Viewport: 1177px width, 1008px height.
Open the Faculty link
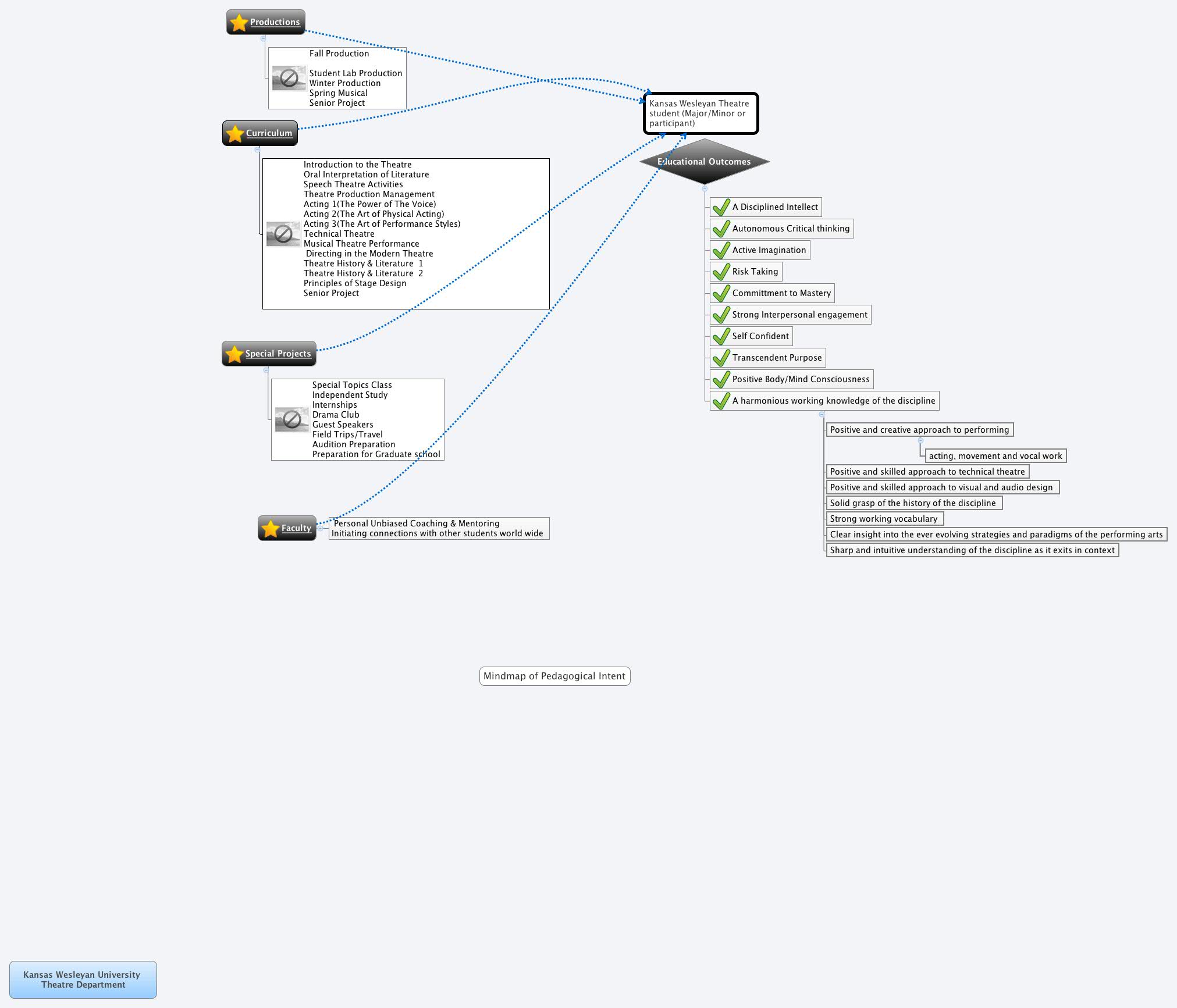(296, 528)
